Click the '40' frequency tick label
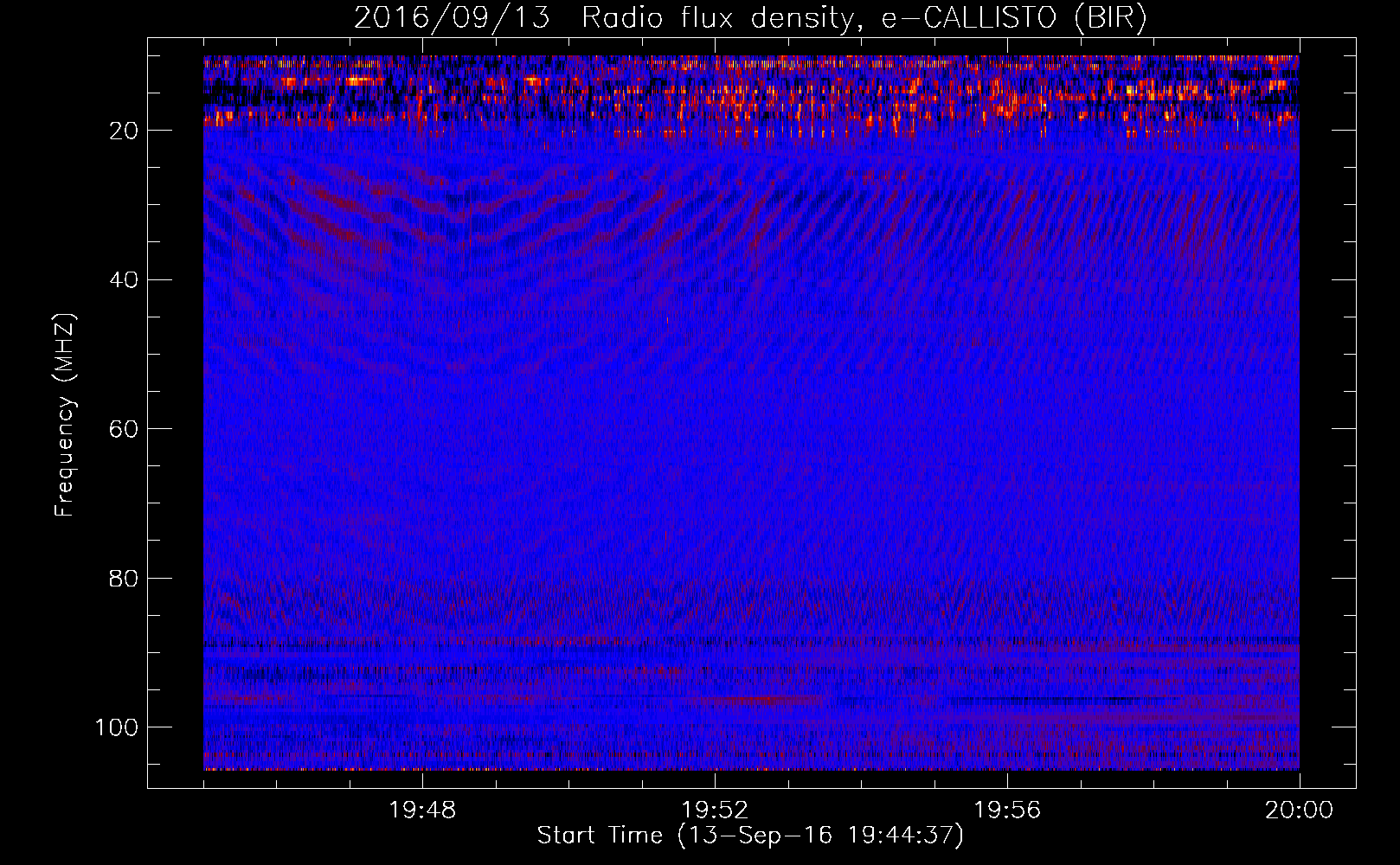 (125, 280)
